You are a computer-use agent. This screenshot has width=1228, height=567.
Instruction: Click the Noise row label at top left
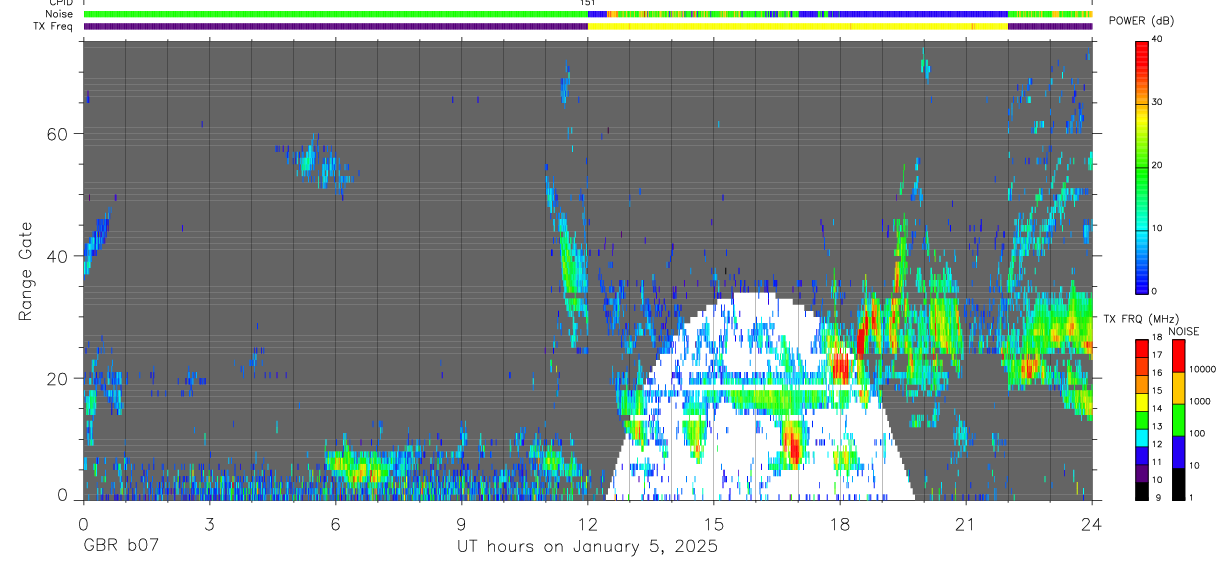tap(60, 14)
